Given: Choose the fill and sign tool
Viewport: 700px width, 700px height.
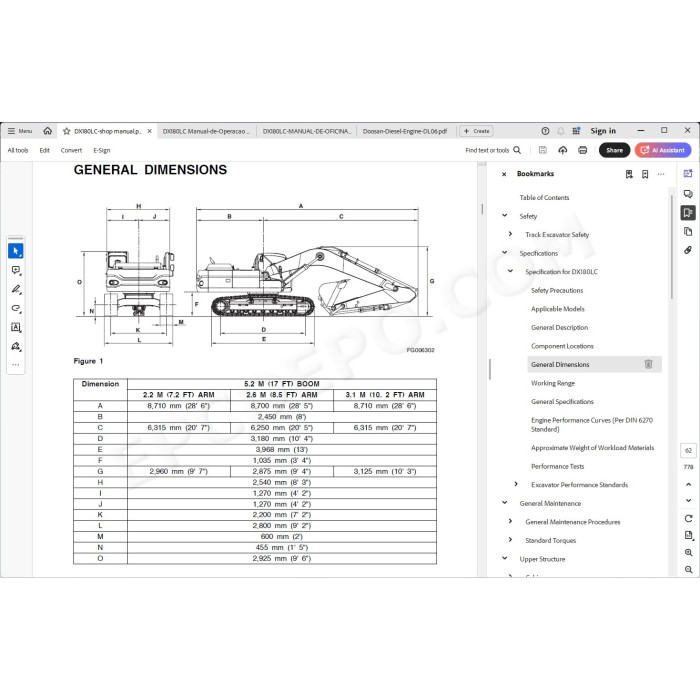Looking at the screenshot, I should pos(16,346).
